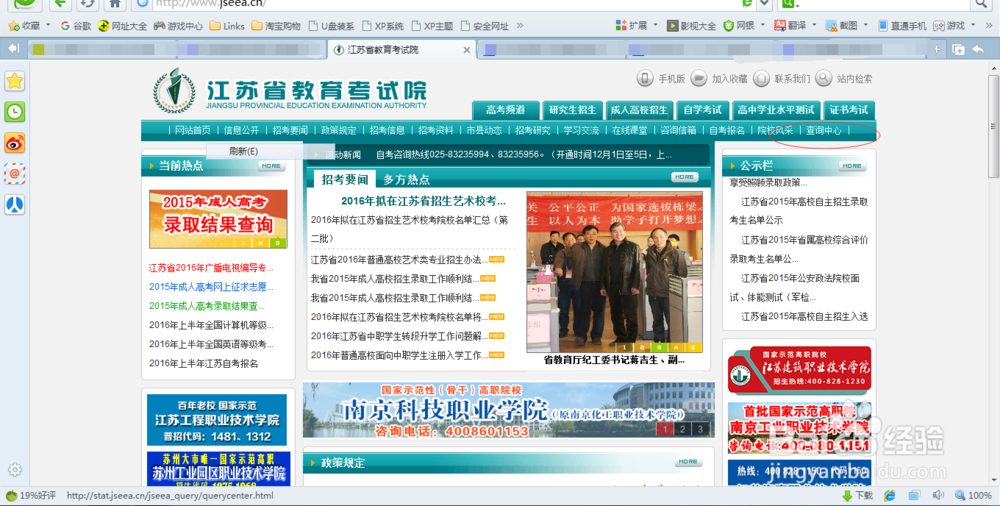Open 2015年成人高考录取结果查询 banner
Viewport: 1000px width, 506px height.
click(218, 219)
